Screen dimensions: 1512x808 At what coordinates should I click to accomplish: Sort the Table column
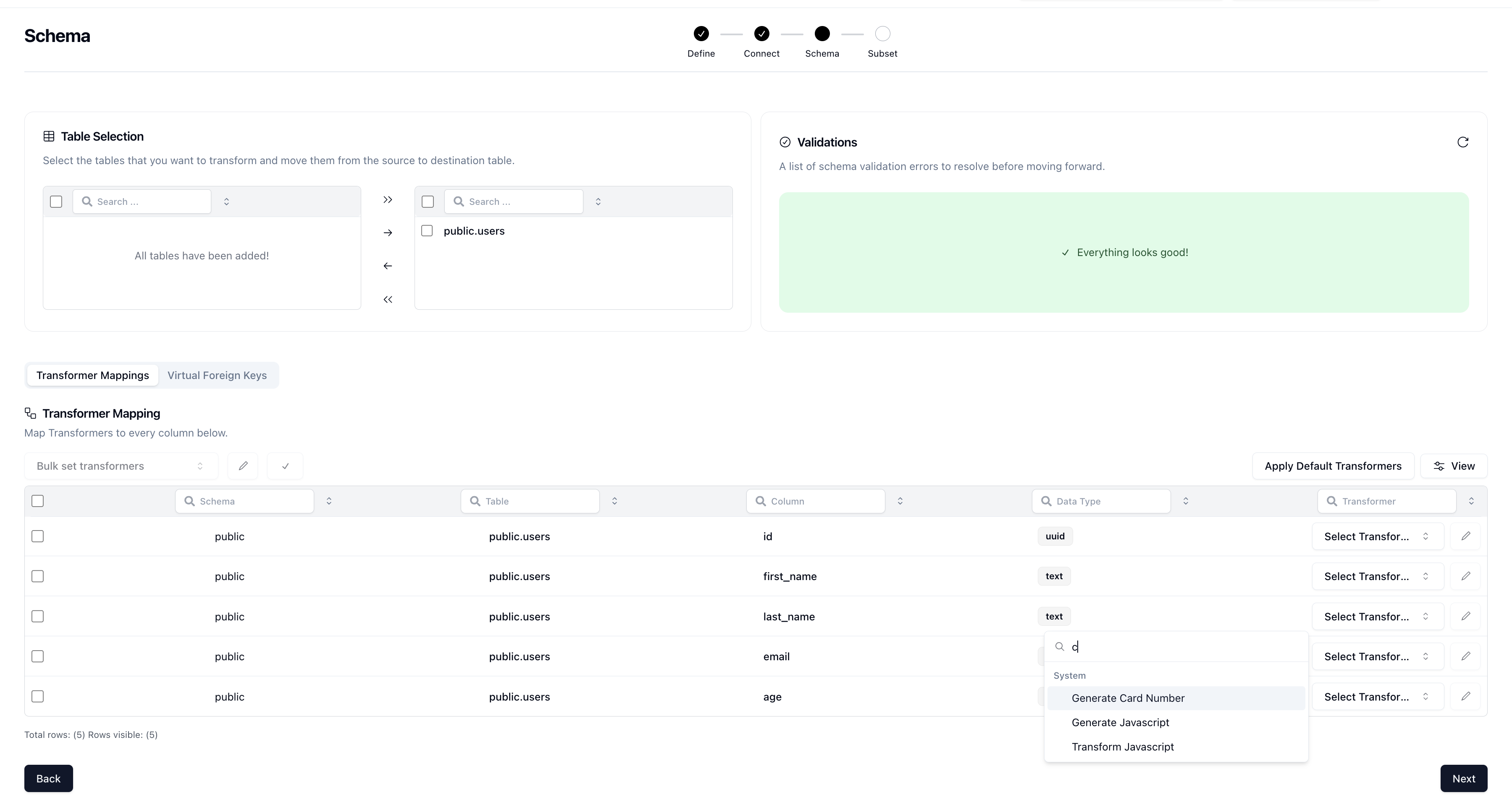pyautogui.click(x=614, y=501)
